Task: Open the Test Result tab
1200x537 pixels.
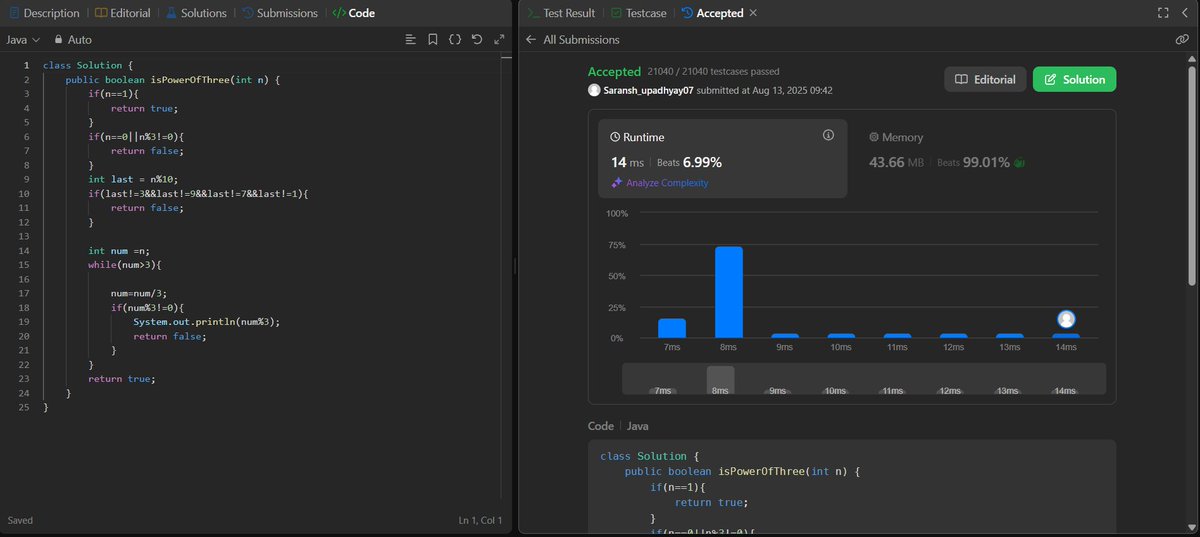Action: (x=561, y=13)
